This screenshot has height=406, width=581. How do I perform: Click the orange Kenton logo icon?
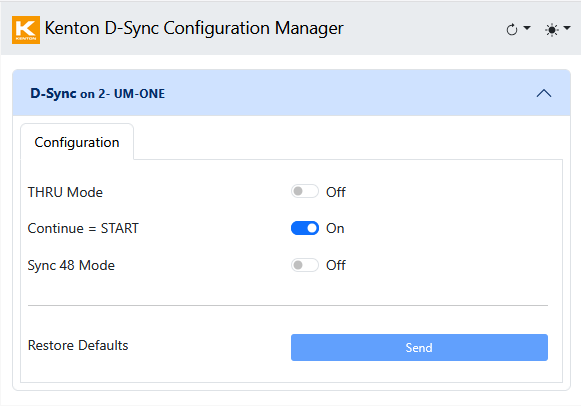(x=26, y=30)
